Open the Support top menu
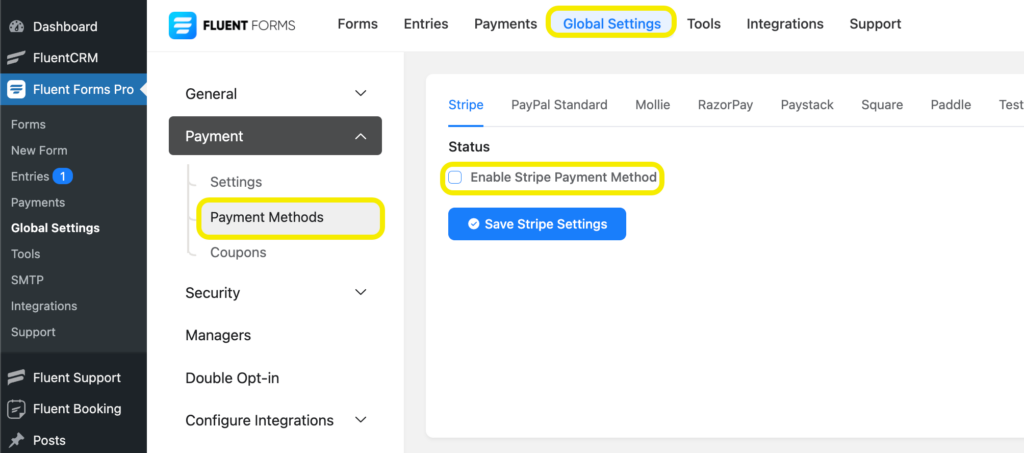The height and width of the screenshot is (453, 1024). [875, 24]
